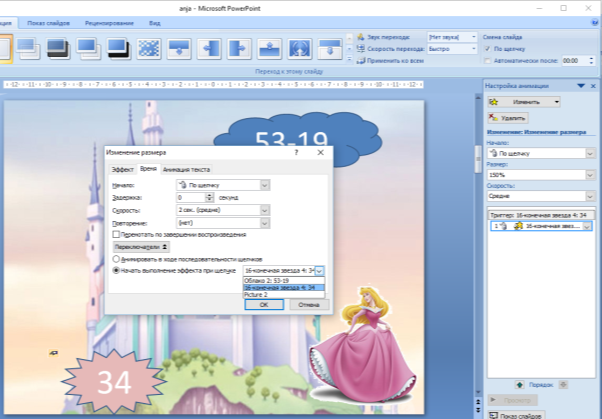This screenshot has width=602, height=419.
Task: Select the star animation effect list item
Action: 541,226
